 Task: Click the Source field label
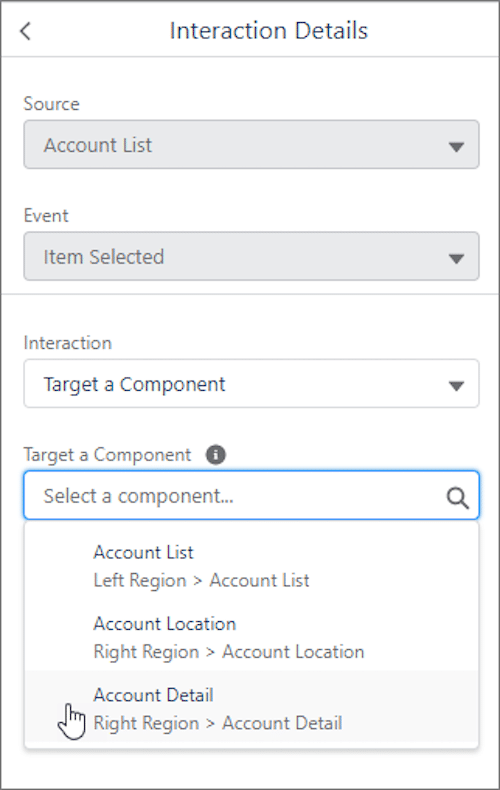51,104
